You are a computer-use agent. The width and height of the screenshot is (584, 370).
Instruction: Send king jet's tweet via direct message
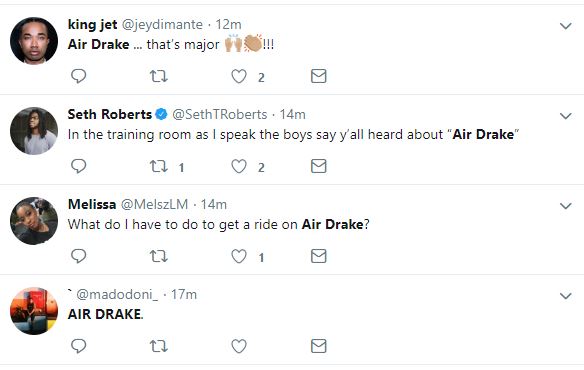click(319, 76)
